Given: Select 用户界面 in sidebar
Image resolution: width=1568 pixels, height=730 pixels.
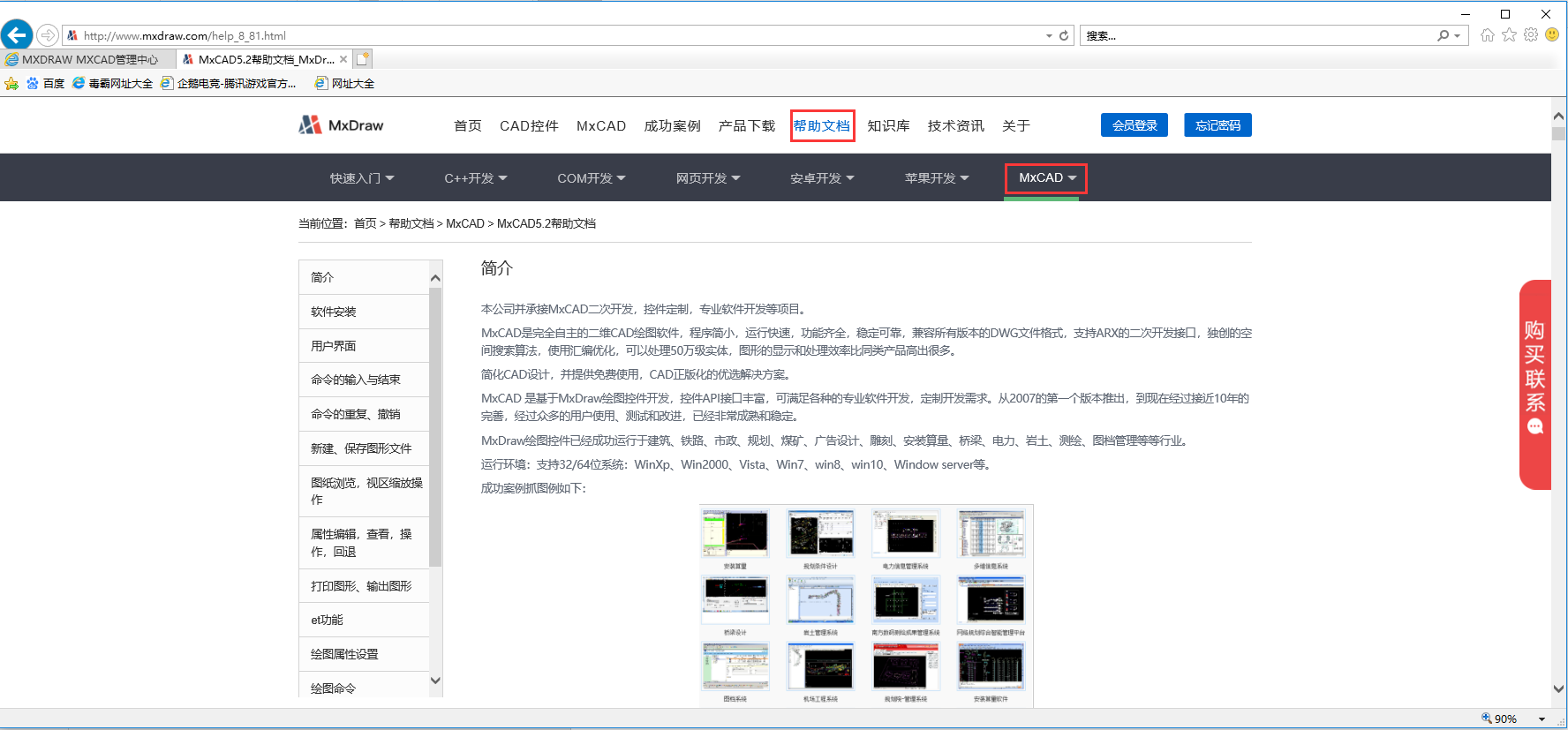Looking at the screenshot, I should [x=364, y=346].
